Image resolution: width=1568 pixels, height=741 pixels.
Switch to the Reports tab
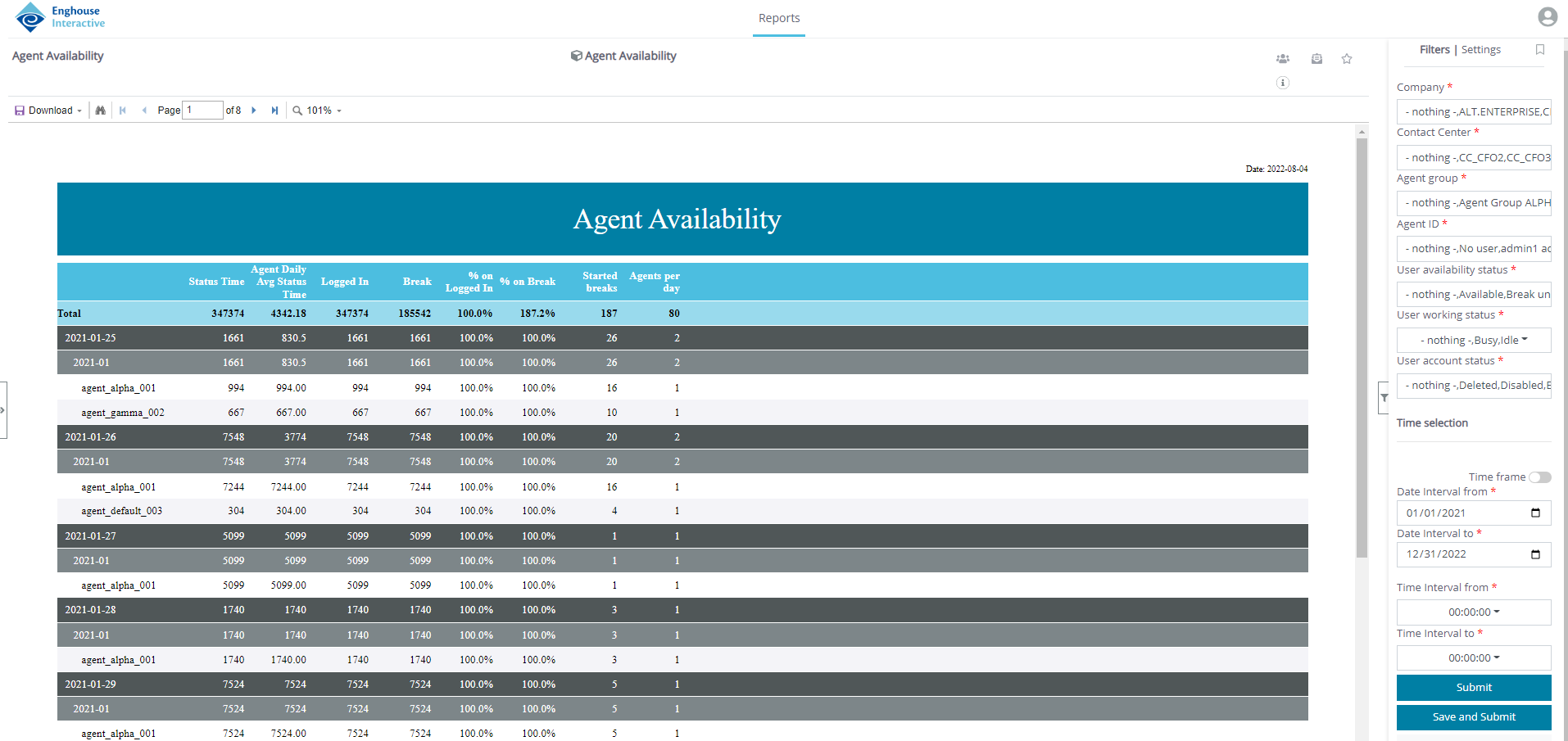(778, 18)
